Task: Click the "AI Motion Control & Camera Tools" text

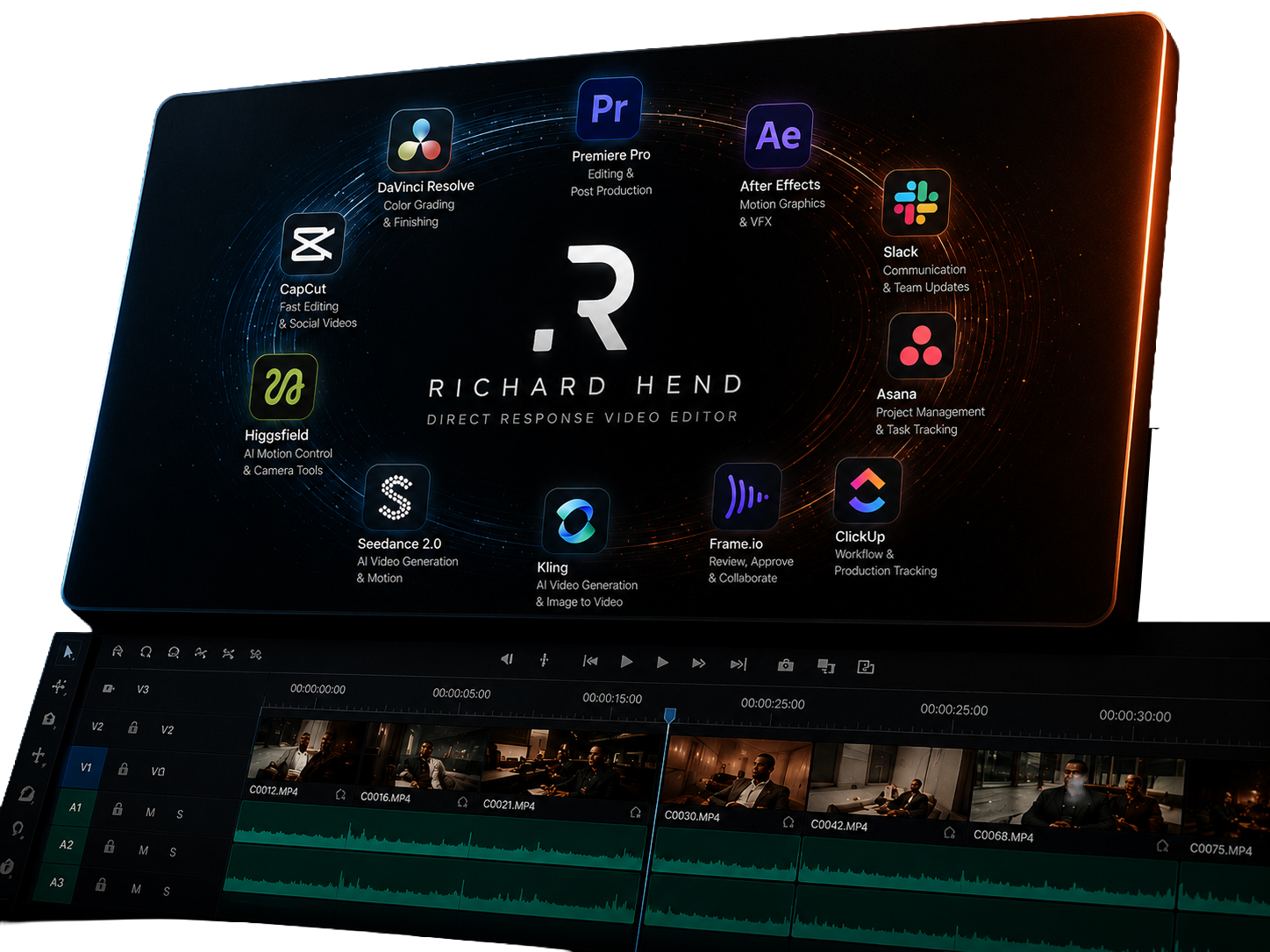Action: 288,462
